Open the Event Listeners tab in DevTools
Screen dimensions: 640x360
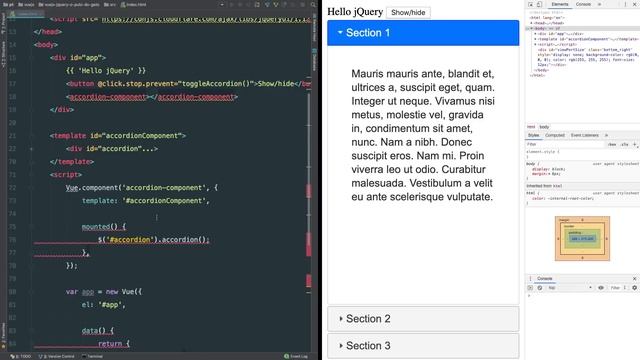(x=584, y=135)
